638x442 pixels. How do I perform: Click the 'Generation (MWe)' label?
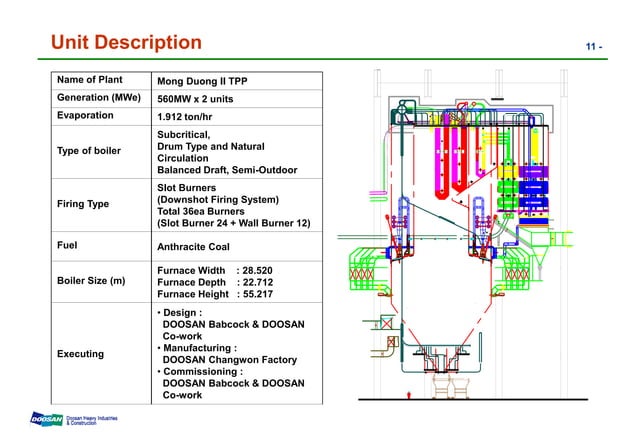pos(99,98)
